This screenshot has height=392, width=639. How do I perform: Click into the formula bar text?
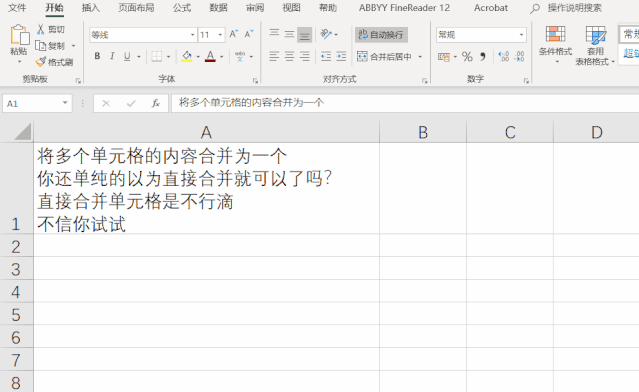coord(251,103)
